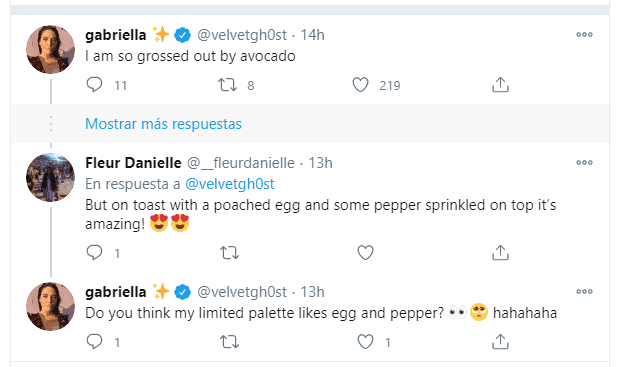Like the avocado tweet with 219 likes
Screen dimensions: 617x367
click(x=360, y=85)
